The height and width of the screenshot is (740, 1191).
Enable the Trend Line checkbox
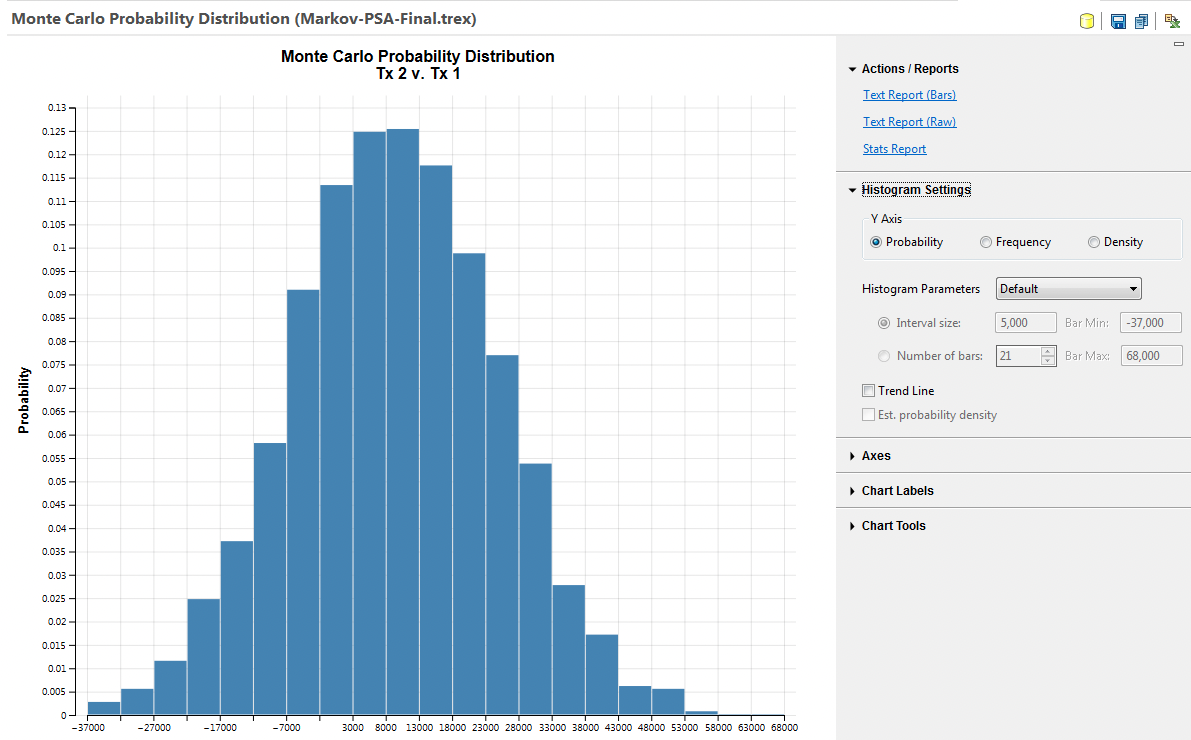coord(868,390)
